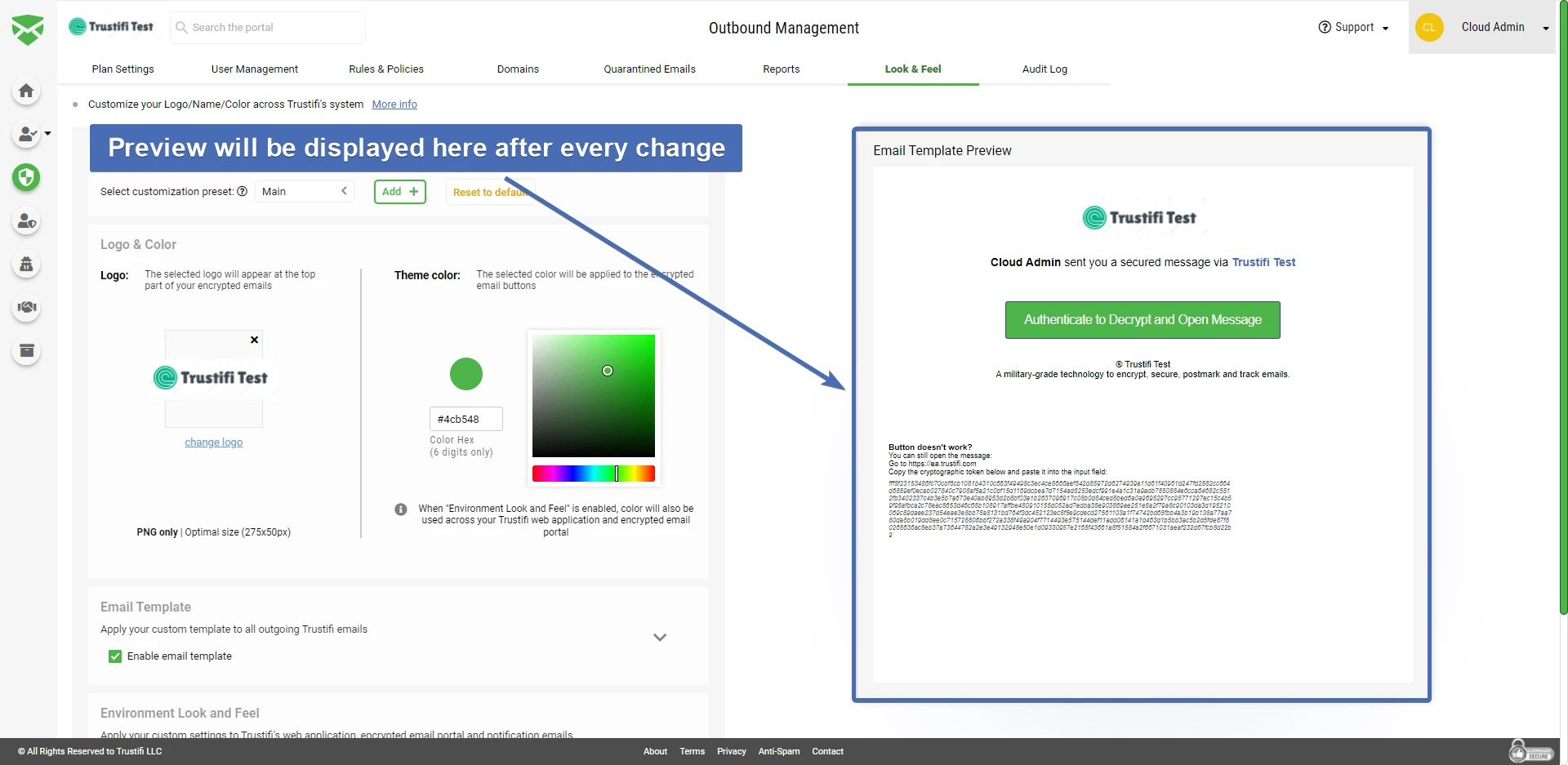Open the Cloud Admin account dropdown
The image size is (1568, 765).
click(x=1544, y=27)
